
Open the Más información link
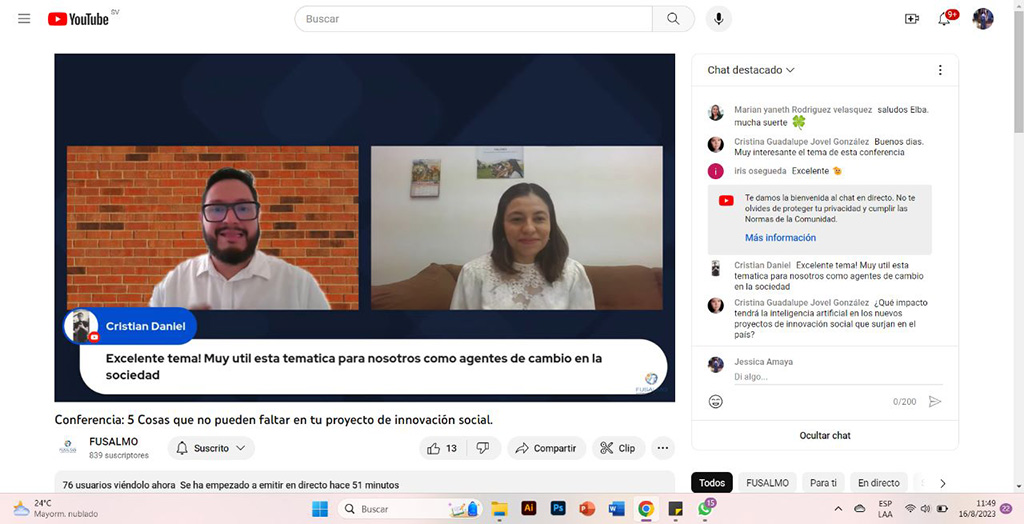coord(780,238)
